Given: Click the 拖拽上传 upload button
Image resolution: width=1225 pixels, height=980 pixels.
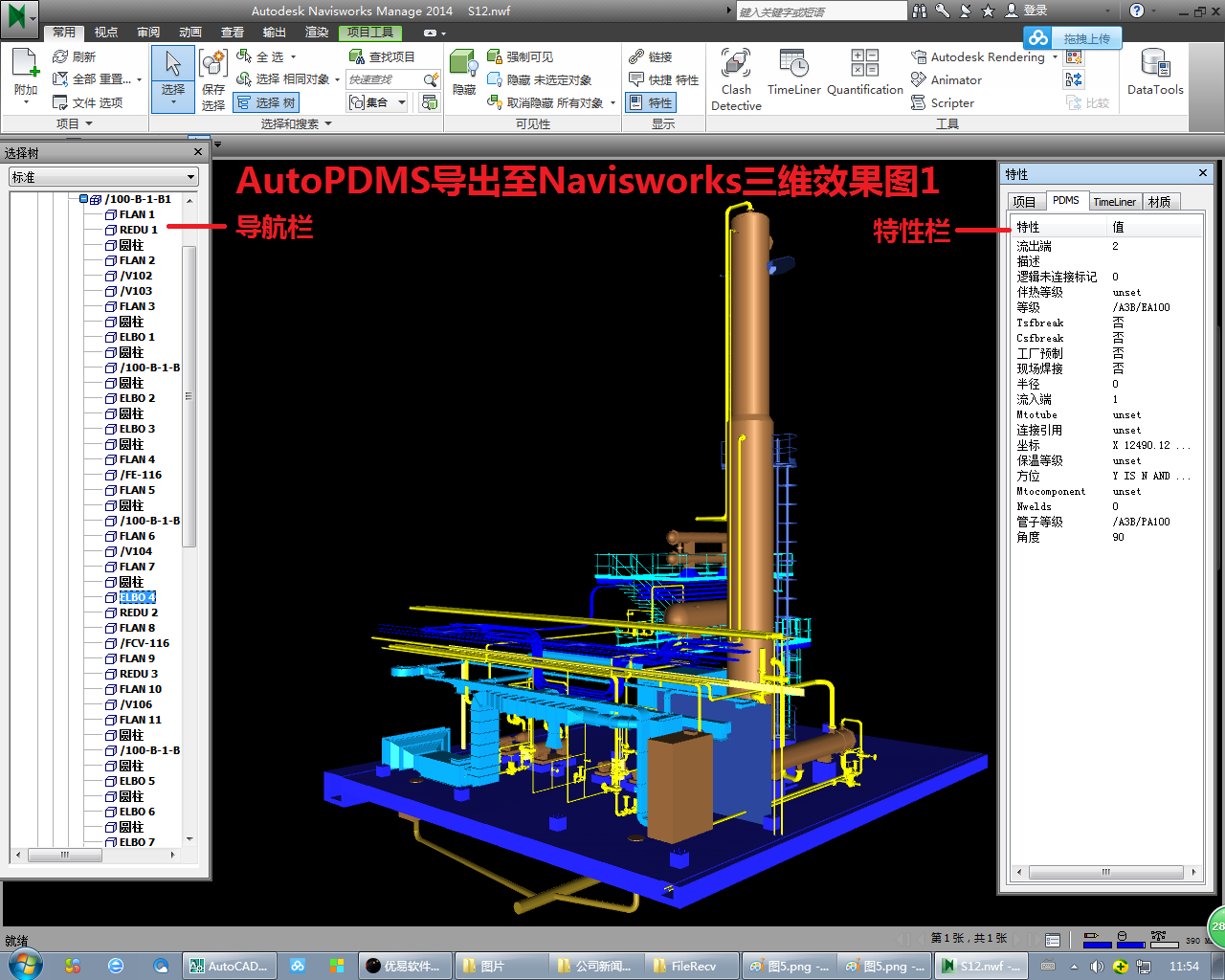Looking at the screenshot, I should [x=1072, y=38].
